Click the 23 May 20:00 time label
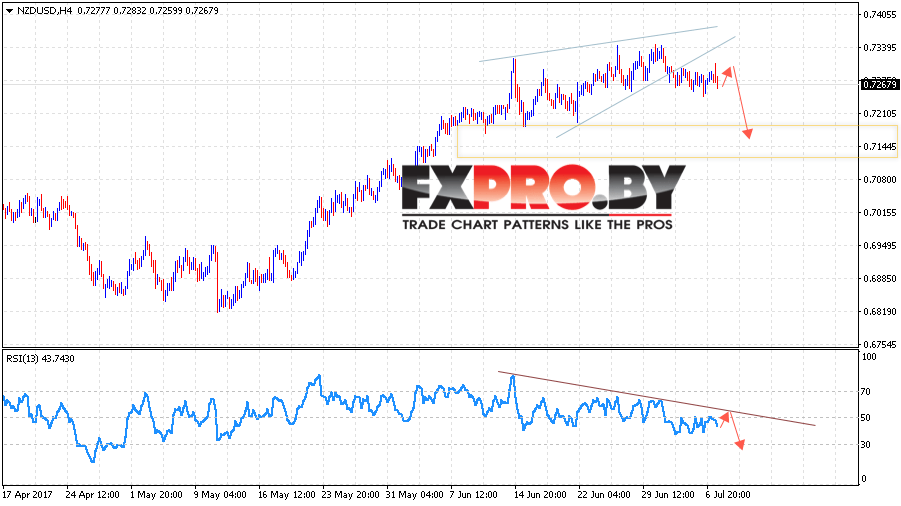 pos(351,495)
